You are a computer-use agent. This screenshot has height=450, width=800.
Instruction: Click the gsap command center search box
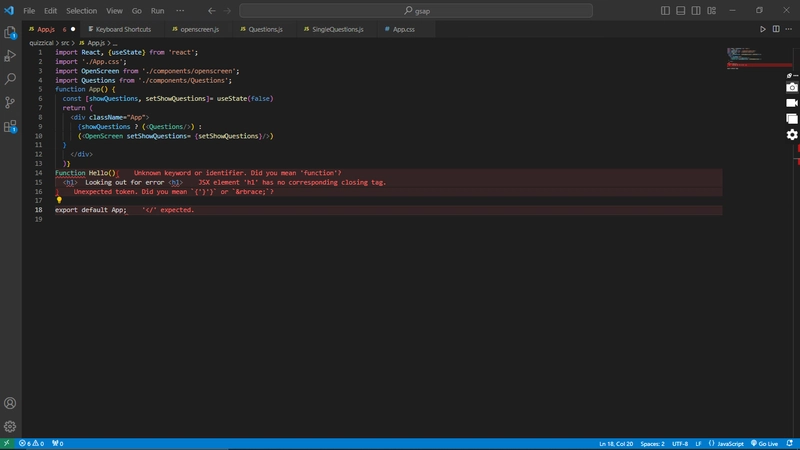[x=416, y=11]
